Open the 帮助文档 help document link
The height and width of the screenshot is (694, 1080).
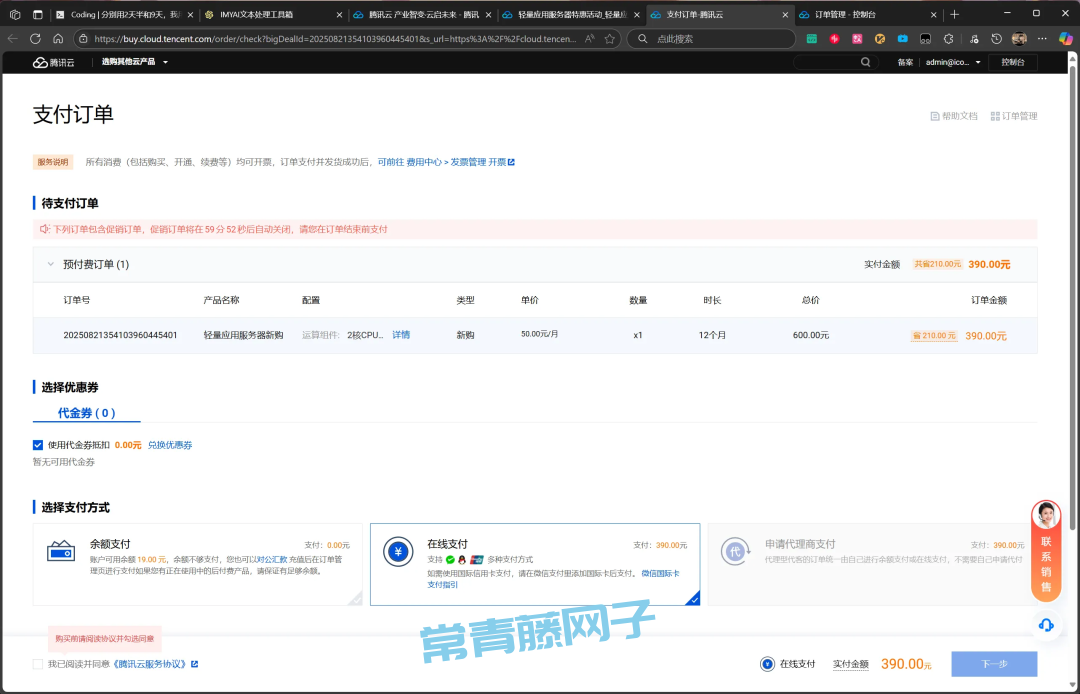click(954, 116)
